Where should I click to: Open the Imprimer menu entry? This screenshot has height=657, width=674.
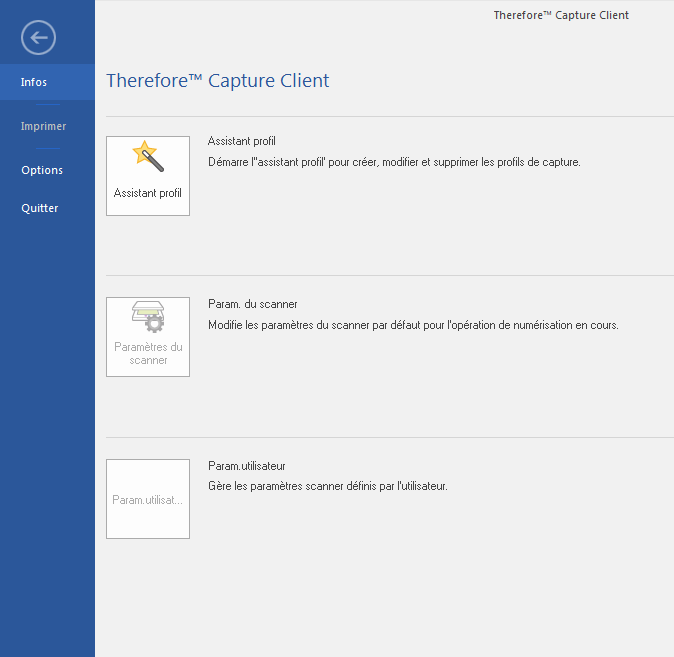click(x=44, y=126)
